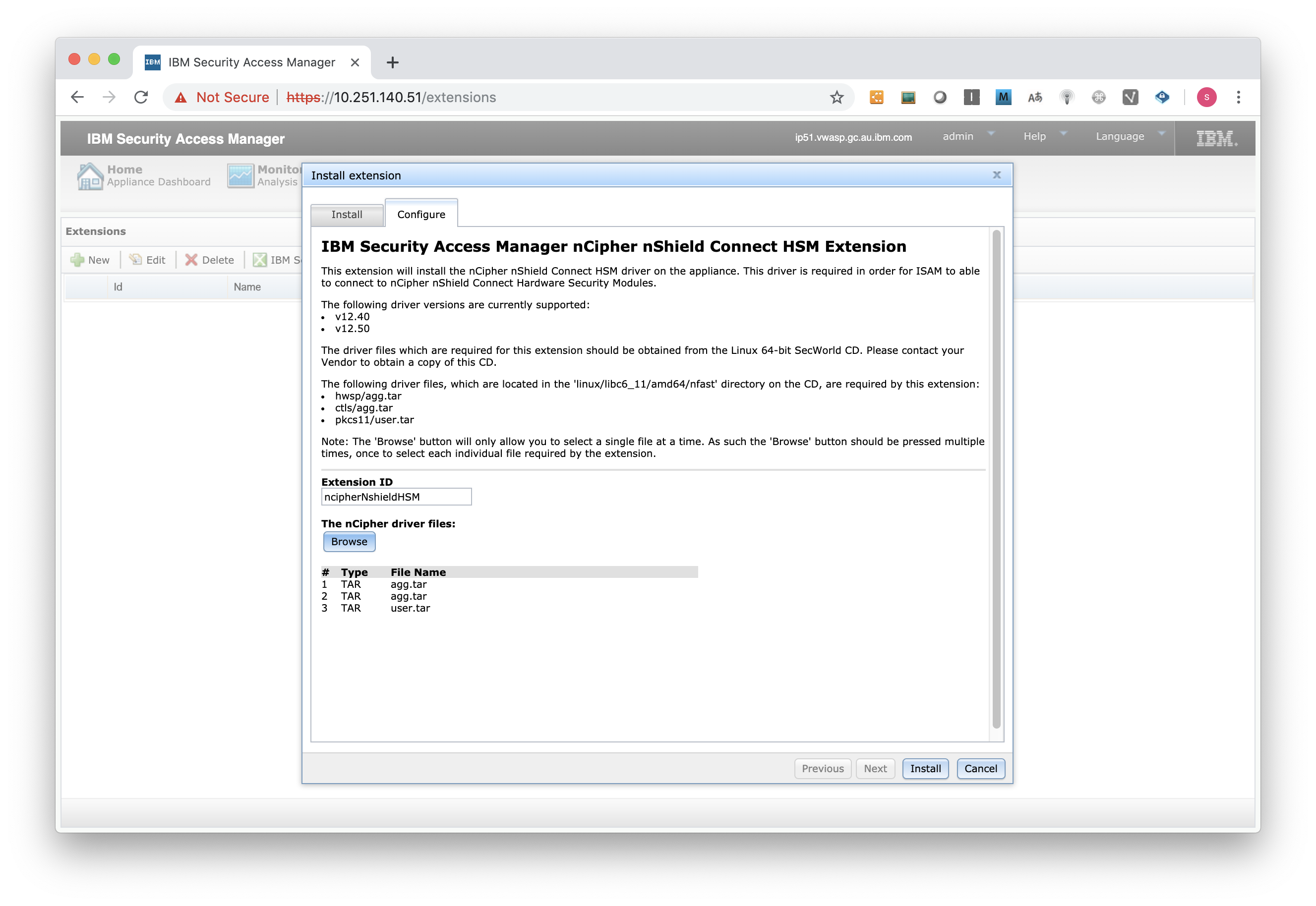This screenshot has width=1316, height=906.
Task: Select the Edit pencil icon
Action: [136, 259]
